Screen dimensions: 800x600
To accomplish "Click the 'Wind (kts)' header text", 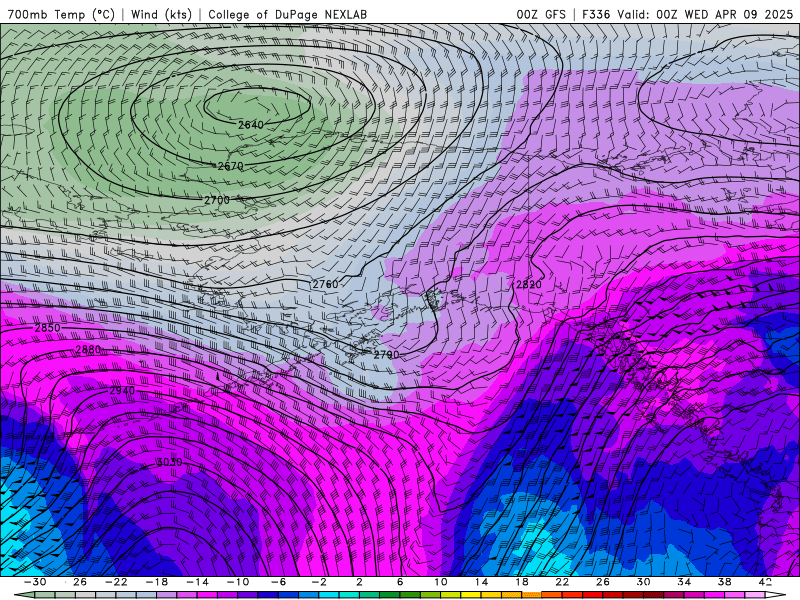I will (161, 15).
